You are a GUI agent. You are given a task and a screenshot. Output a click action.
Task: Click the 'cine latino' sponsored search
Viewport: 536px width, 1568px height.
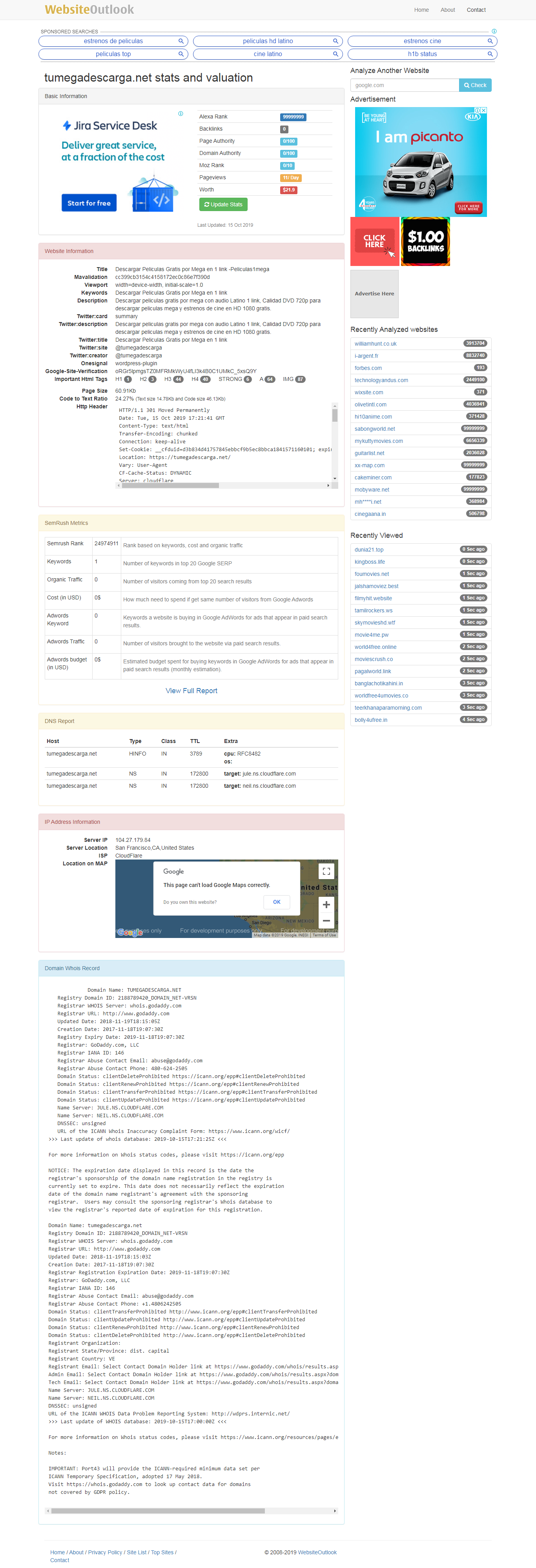click(x=268, y=54)
